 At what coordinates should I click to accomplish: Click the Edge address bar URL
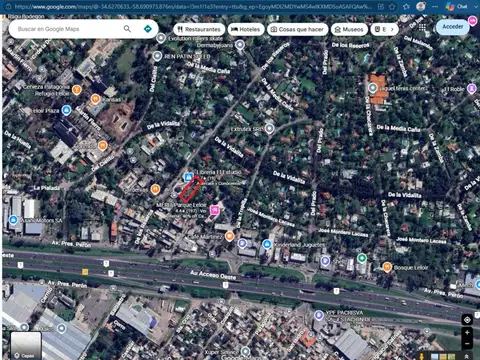pyautogui.click(x=193, y=6)
